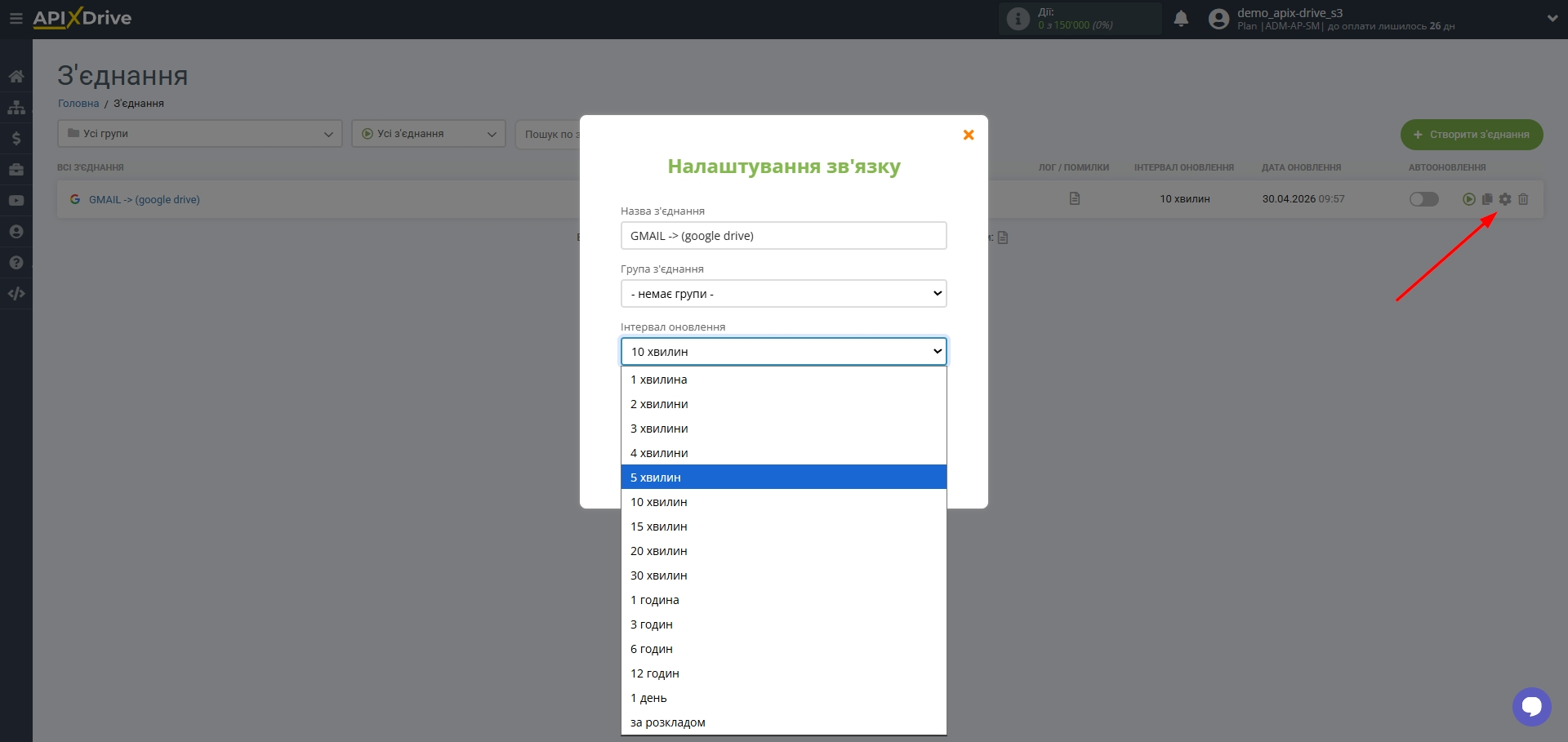Screen dimensions: 1568x742
Task: Select '3 хвилини' interval option
Action: click(x=783, y=429)
